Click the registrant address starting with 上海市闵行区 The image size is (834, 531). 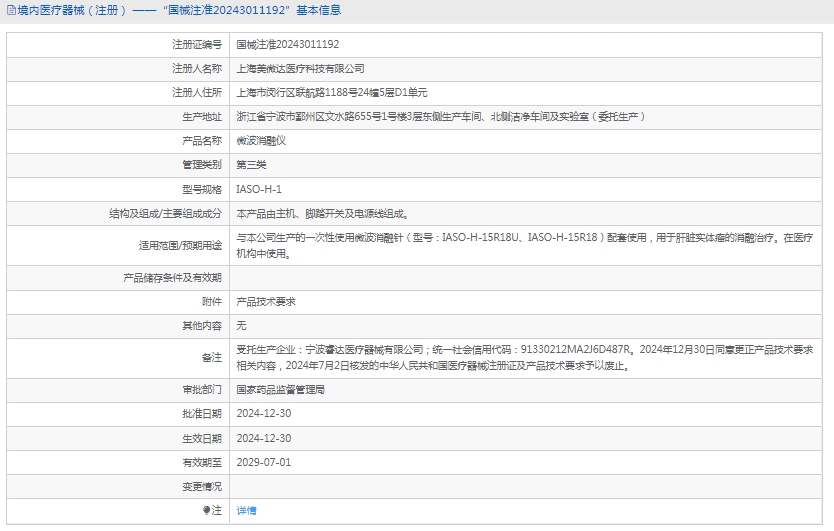tap(331, 92)
